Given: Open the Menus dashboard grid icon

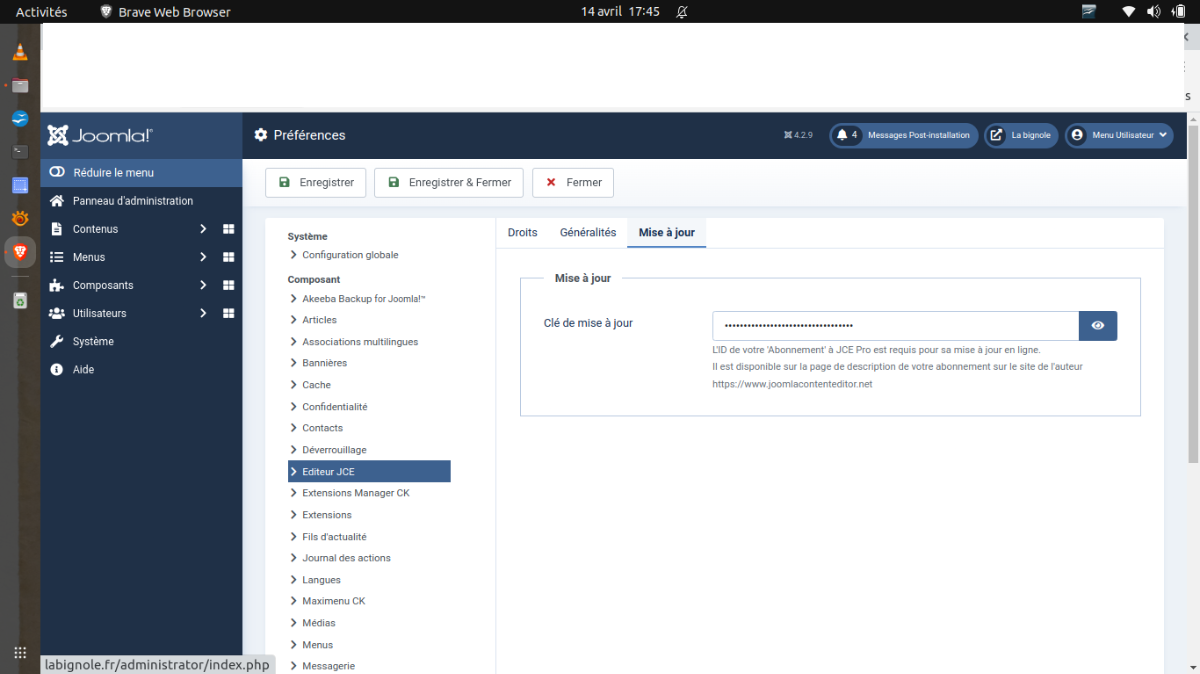Looking at the screenshot, I should (x=228, y=257).
